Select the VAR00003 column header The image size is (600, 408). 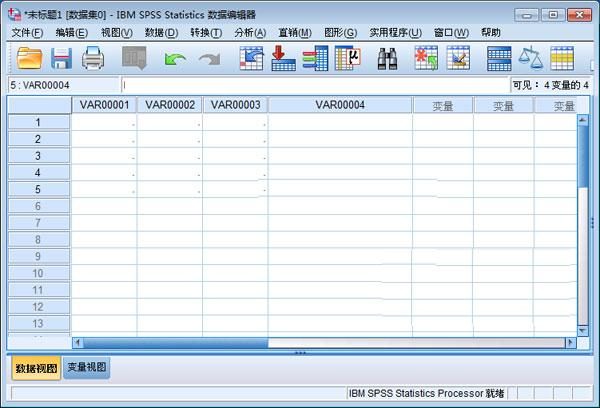(235, 105)
